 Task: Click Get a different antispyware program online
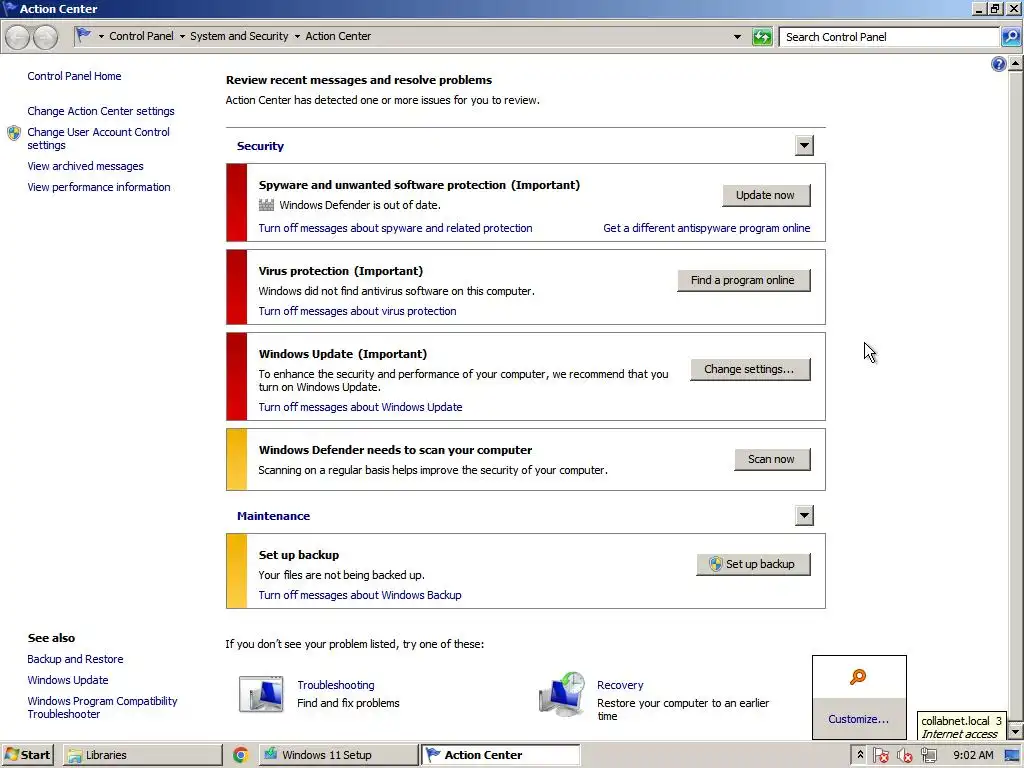(707, 228)
